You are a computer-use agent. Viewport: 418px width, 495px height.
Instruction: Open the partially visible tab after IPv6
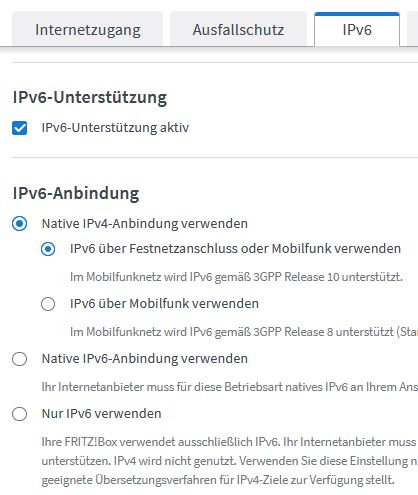click(x=413, y=29)
